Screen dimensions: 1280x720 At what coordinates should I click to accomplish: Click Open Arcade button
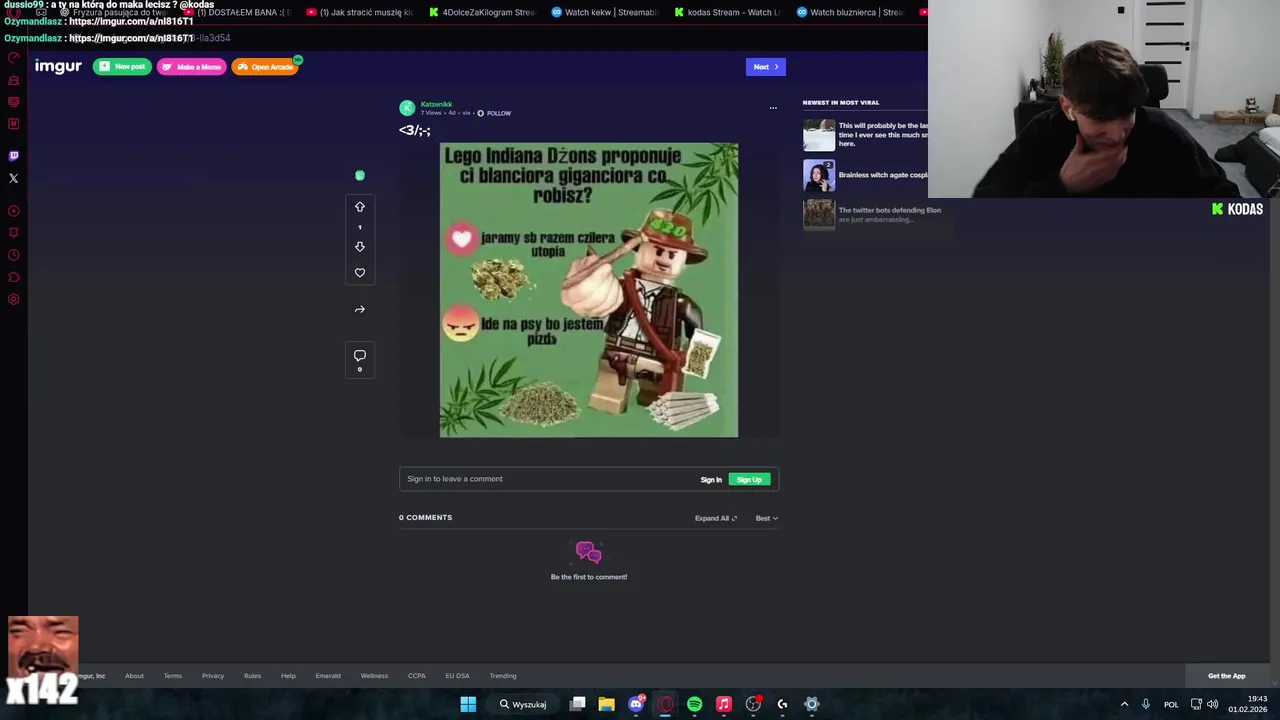(266, 67)
